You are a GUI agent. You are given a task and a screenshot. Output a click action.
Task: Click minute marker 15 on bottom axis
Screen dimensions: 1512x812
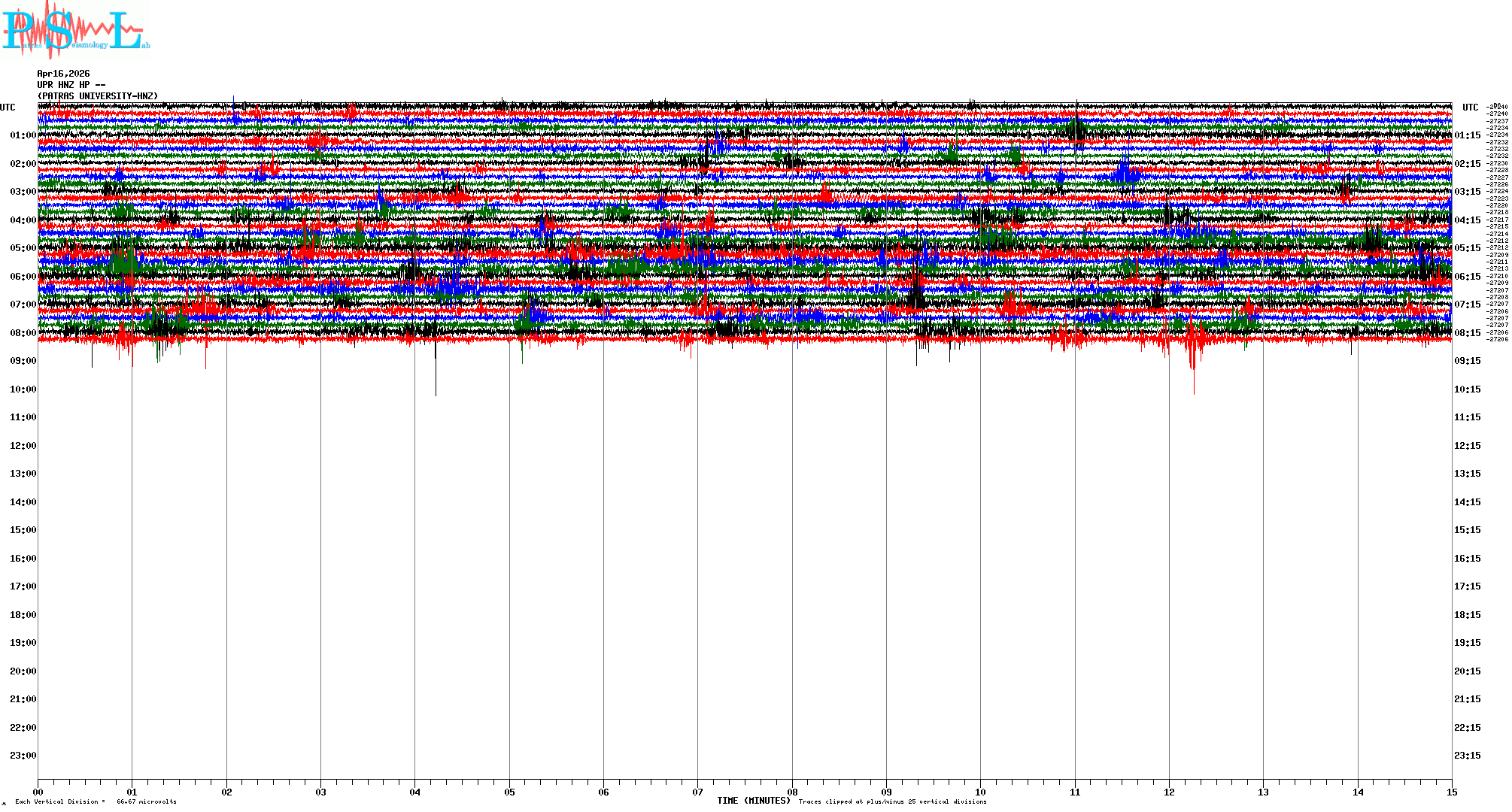[x=1451, y=792]
